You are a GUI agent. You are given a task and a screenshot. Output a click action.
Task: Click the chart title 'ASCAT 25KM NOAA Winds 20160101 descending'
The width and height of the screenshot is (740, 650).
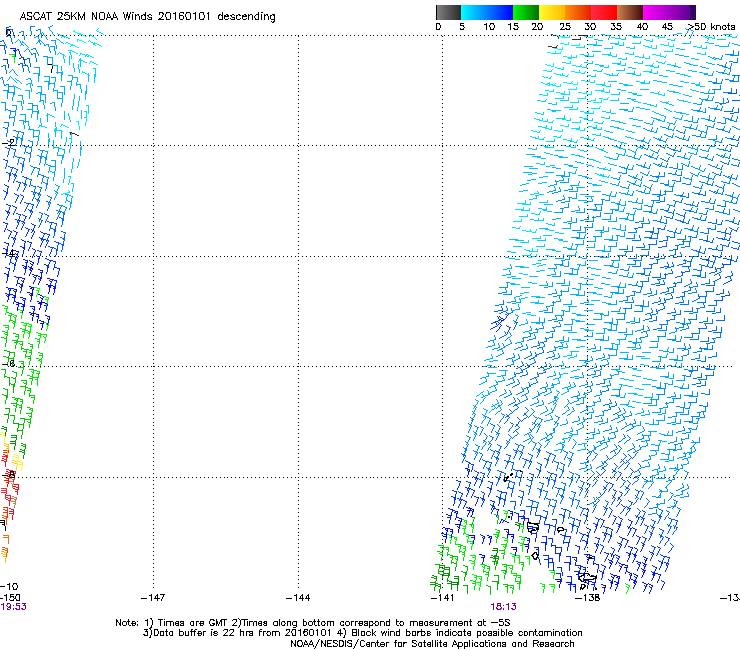point(147,17)
